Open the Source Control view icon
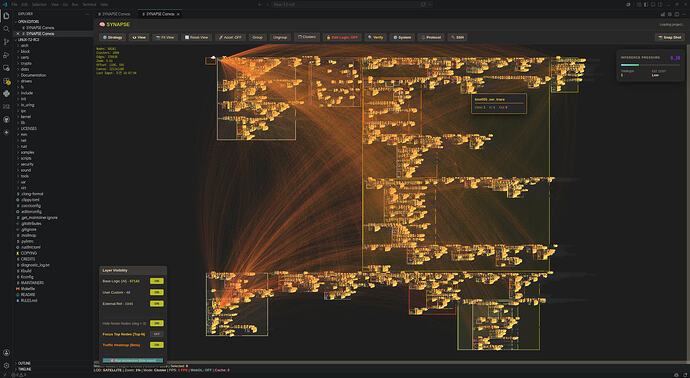 (6, 42)
